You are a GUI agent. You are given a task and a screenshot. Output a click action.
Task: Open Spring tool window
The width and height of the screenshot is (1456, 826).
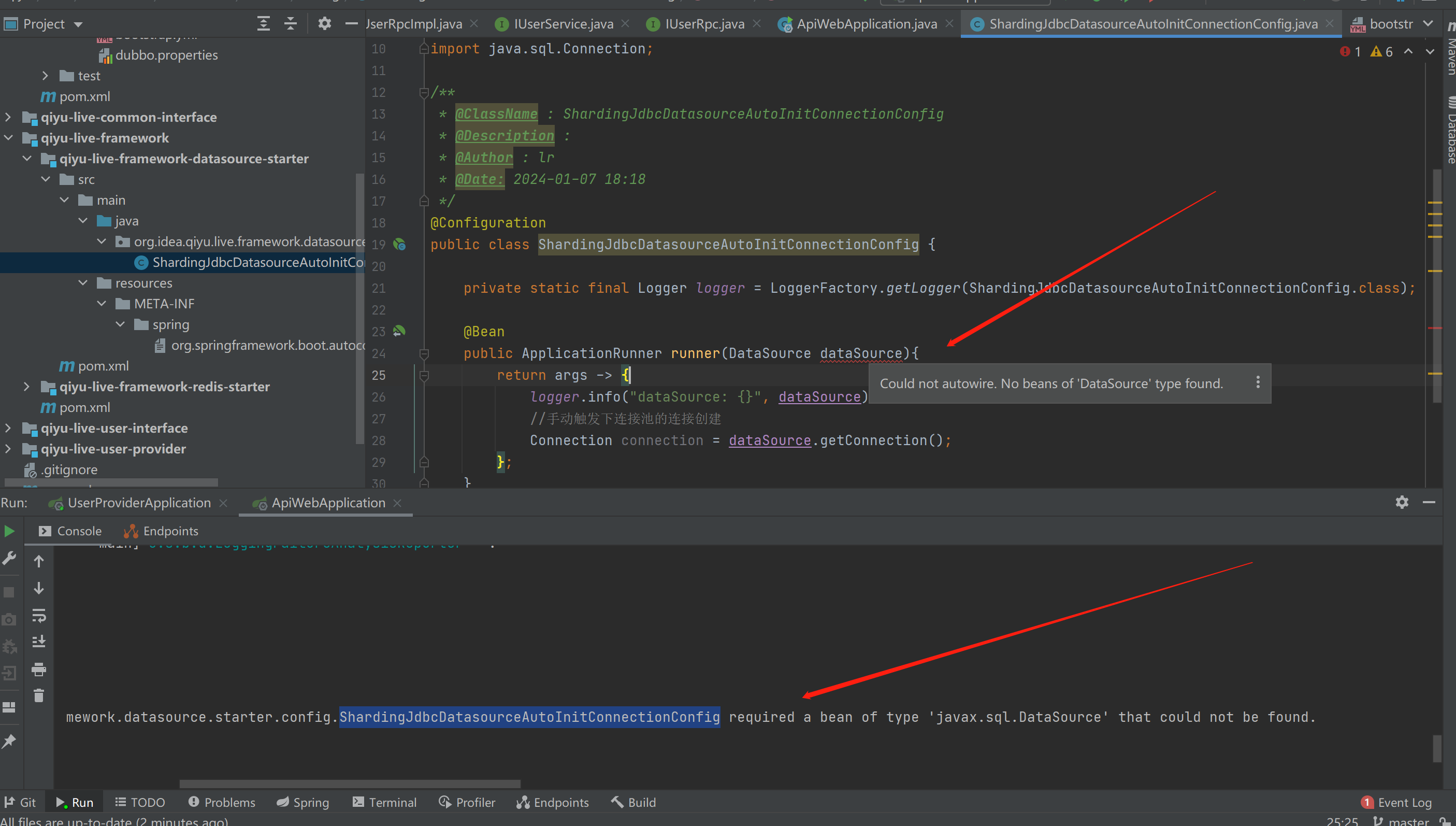pos(303,802)
